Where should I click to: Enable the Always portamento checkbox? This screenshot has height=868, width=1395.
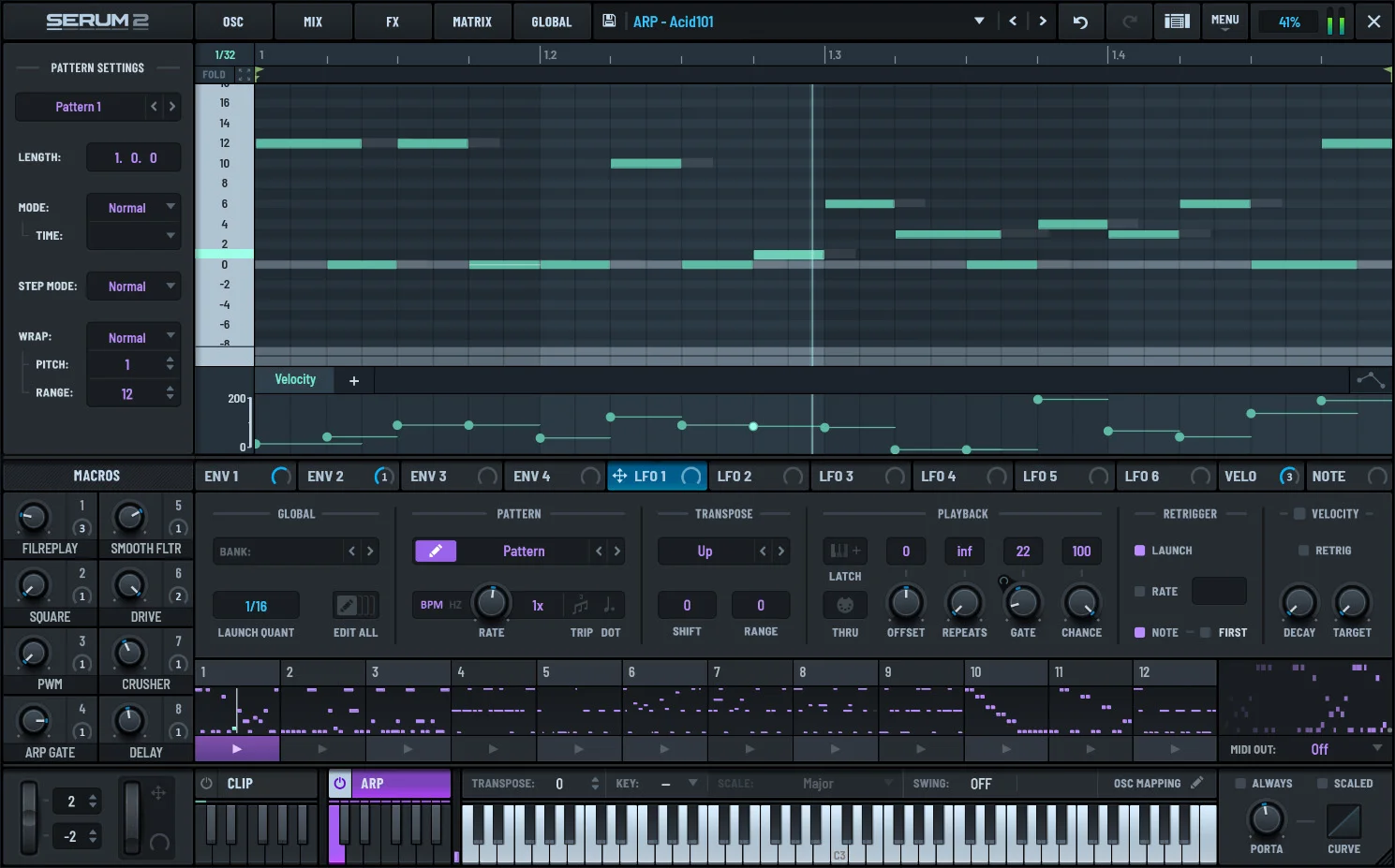(x=1240, y=783)
